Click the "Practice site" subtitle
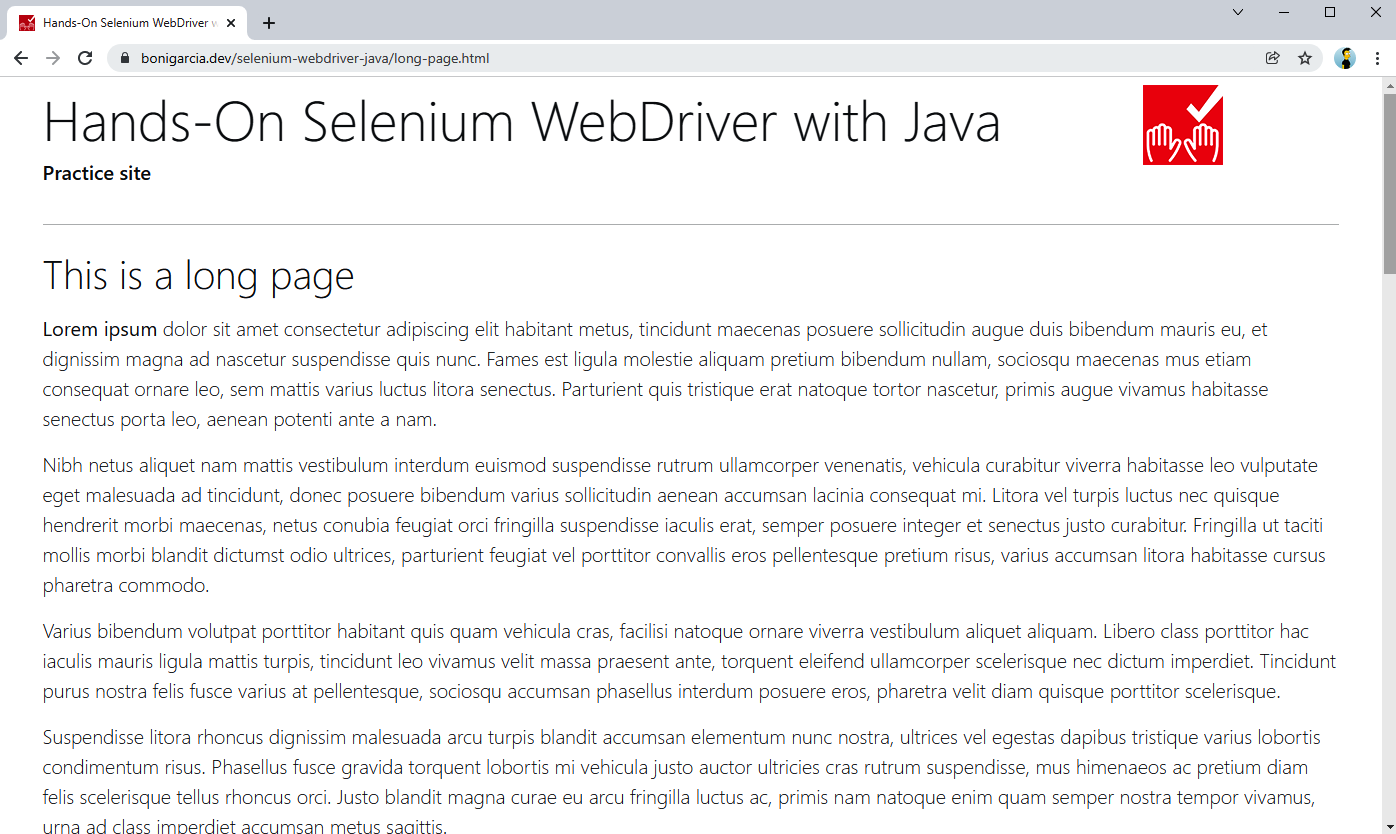 point(97,173)
